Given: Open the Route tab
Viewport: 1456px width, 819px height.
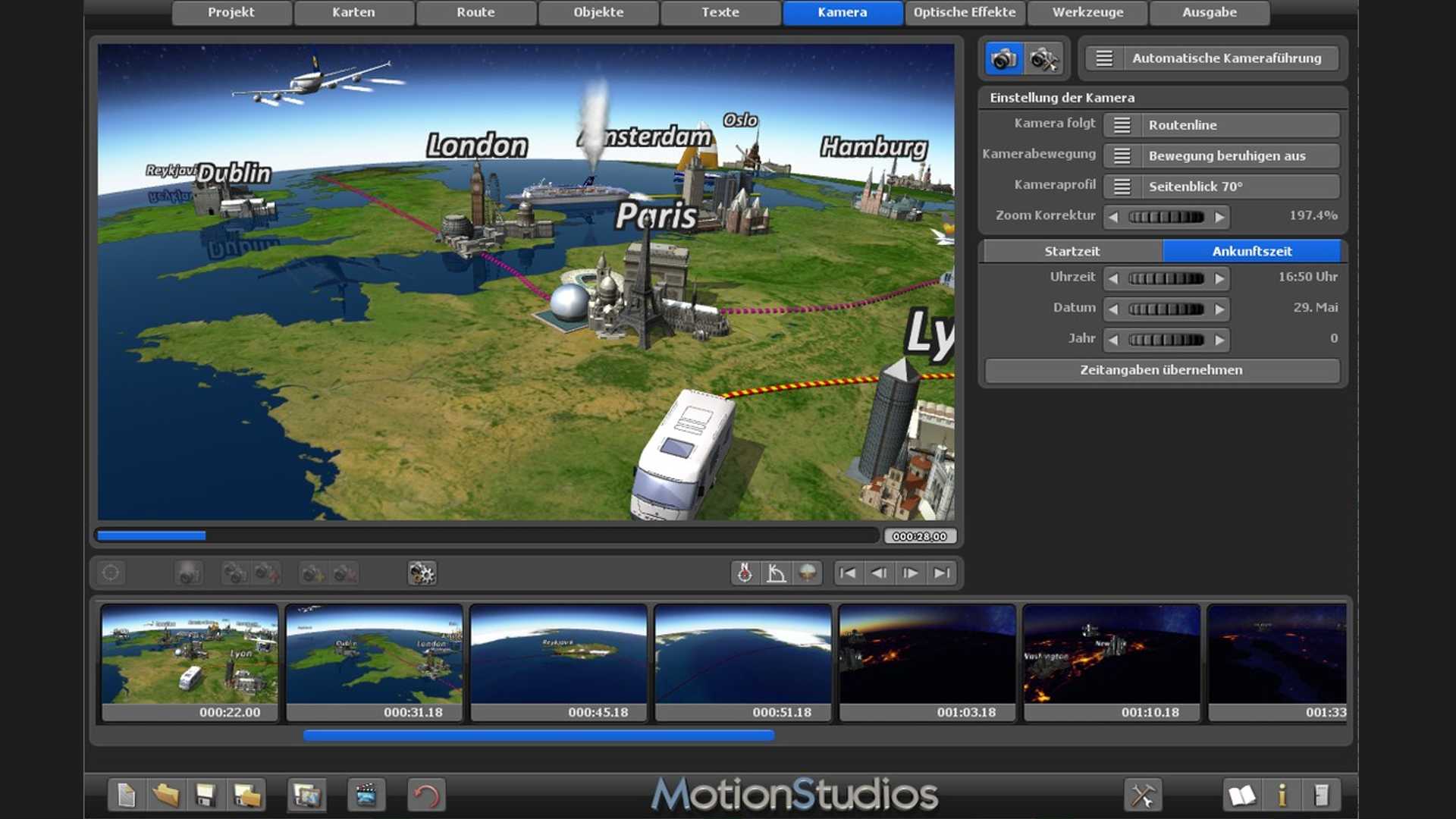Looking at the screenshot, I should point(475,12).
